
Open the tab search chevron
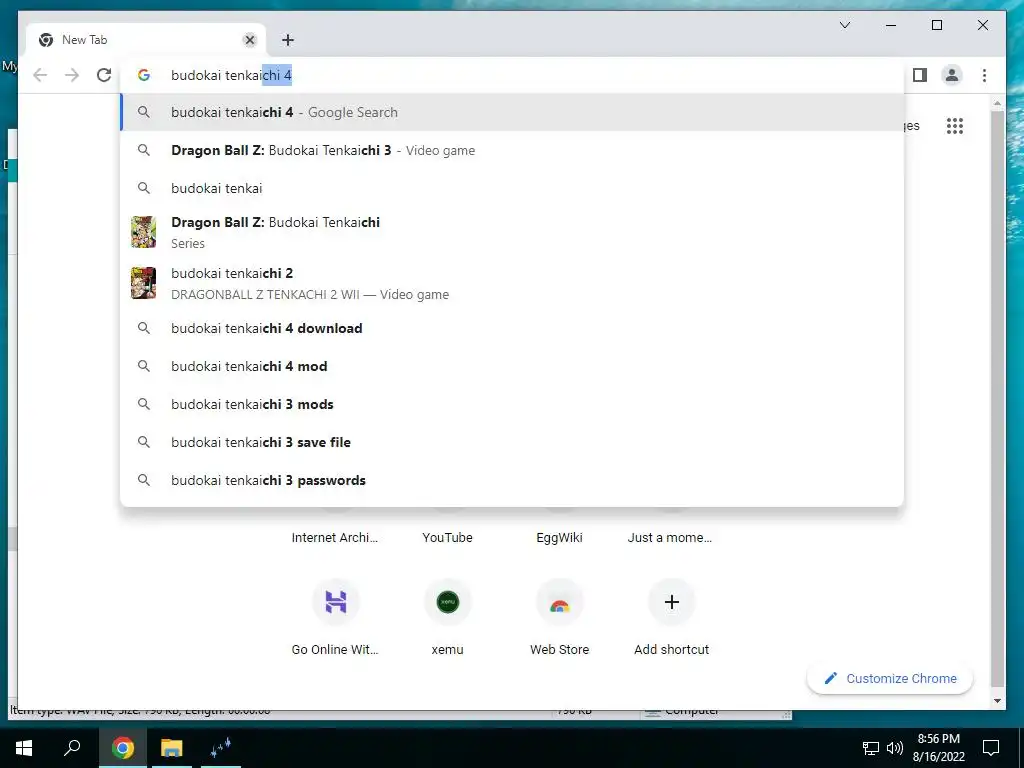tap(844, 25)
